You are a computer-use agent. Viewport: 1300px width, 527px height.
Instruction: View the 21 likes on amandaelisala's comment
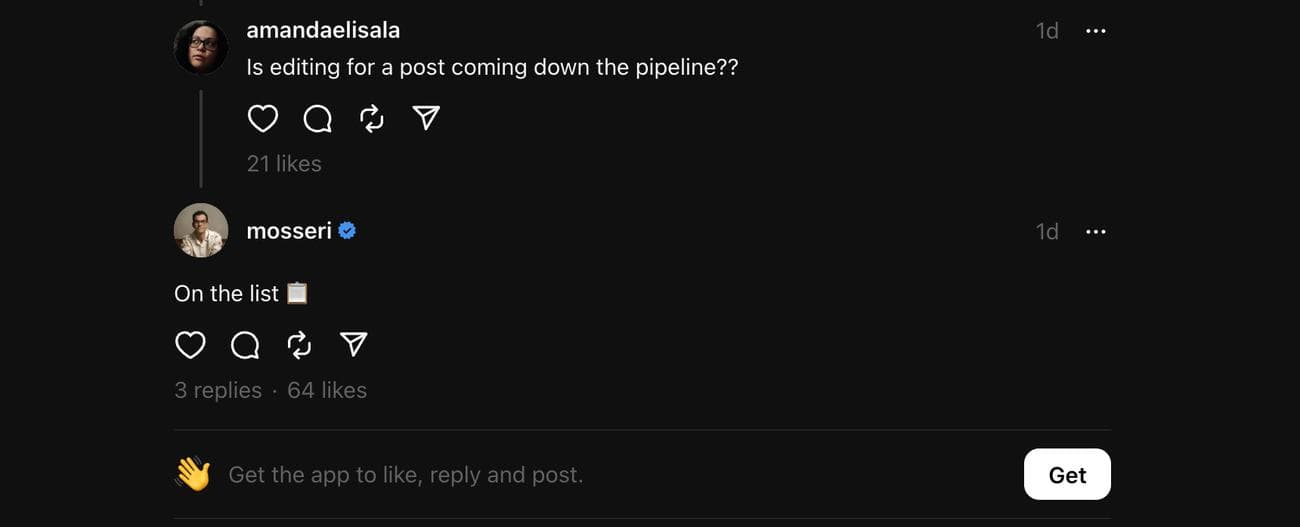tap(284, 164)
